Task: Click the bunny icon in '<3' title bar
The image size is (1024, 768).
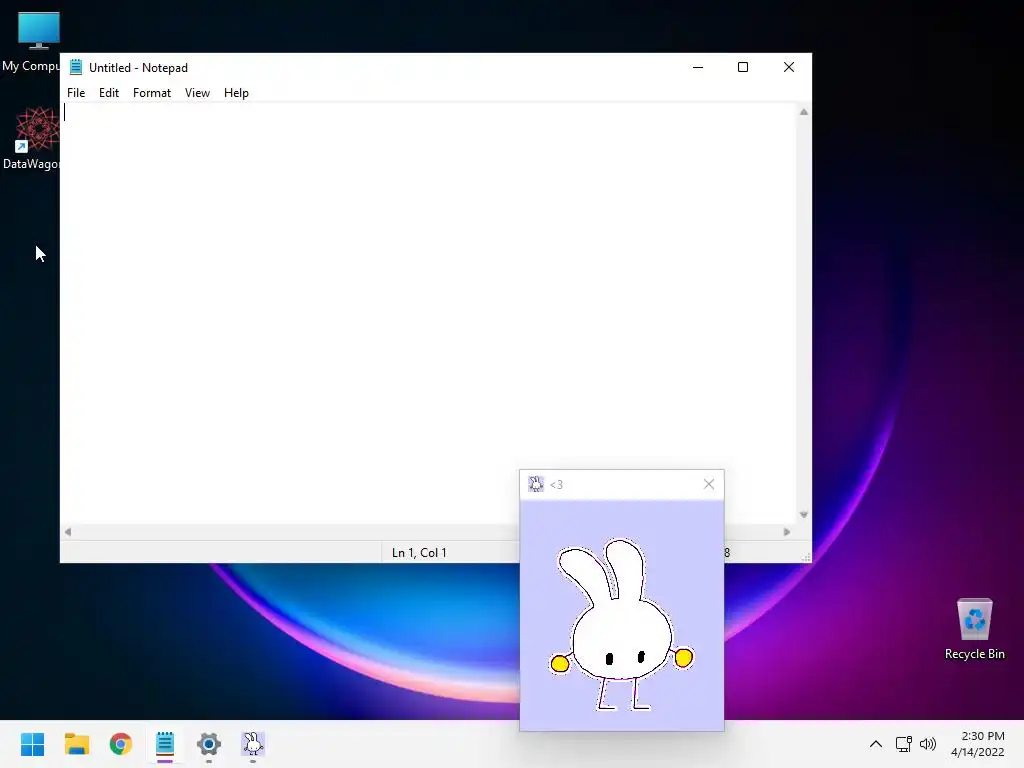Action: click(536, 484)
